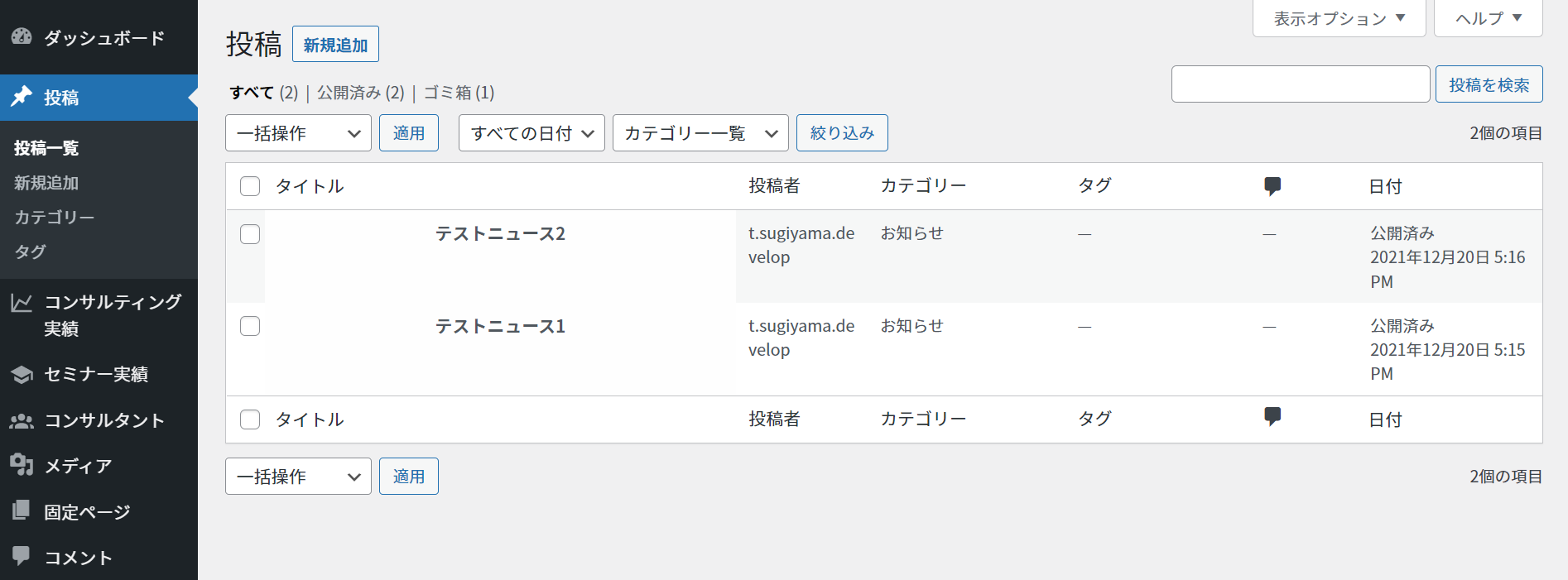Sort by comments icon in table header

(x=1272, y=186)
